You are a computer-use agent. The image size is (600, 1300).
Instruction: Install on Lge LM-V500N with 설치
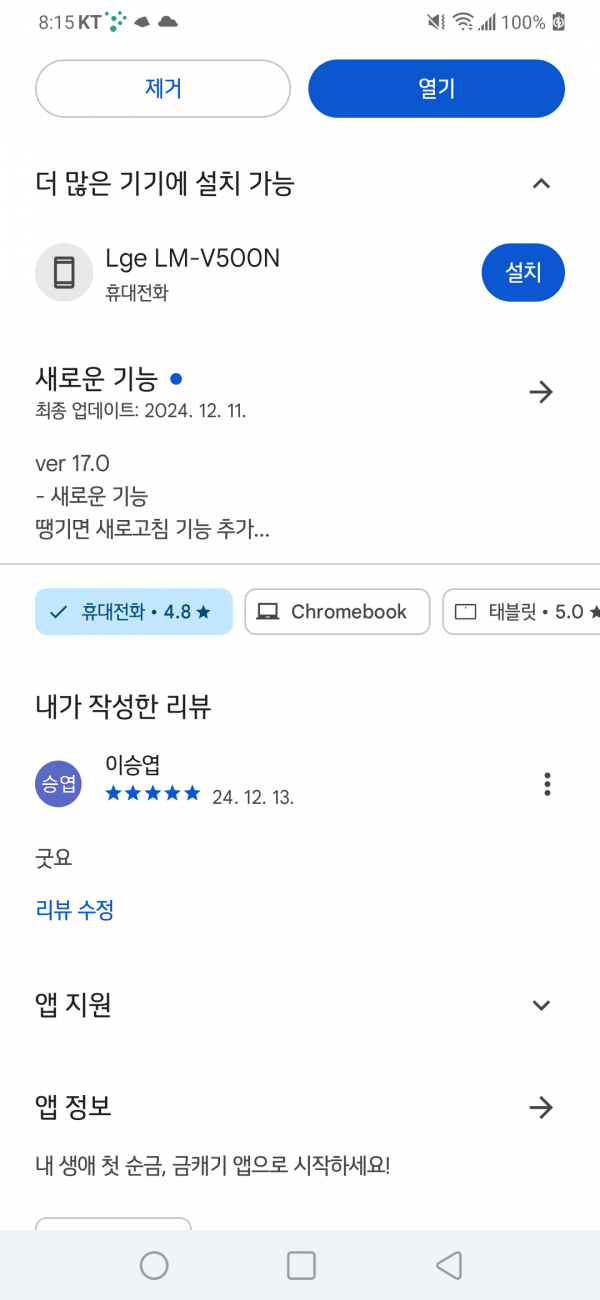(523, 272)
